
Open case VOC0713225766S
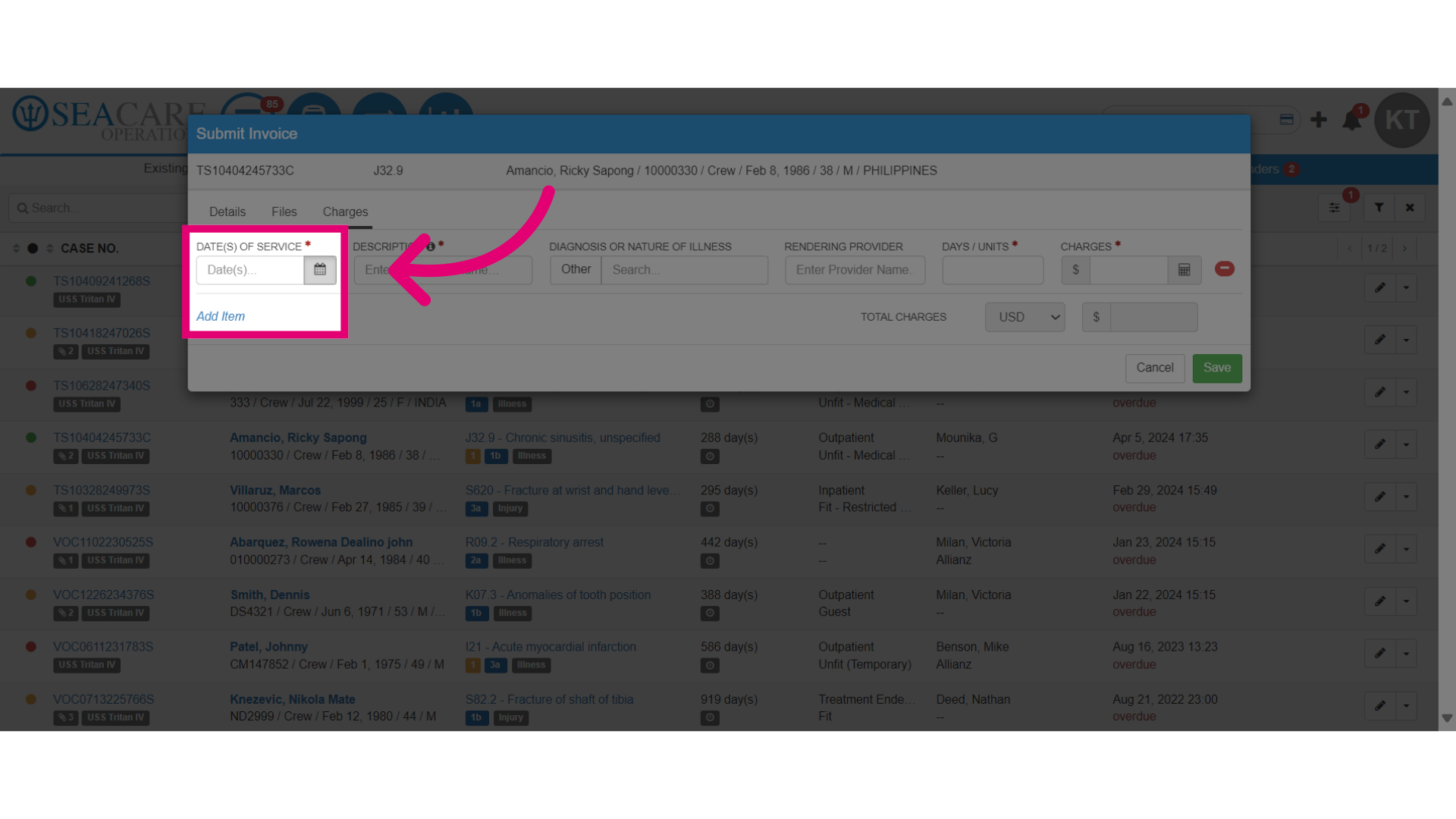(103, 699)
